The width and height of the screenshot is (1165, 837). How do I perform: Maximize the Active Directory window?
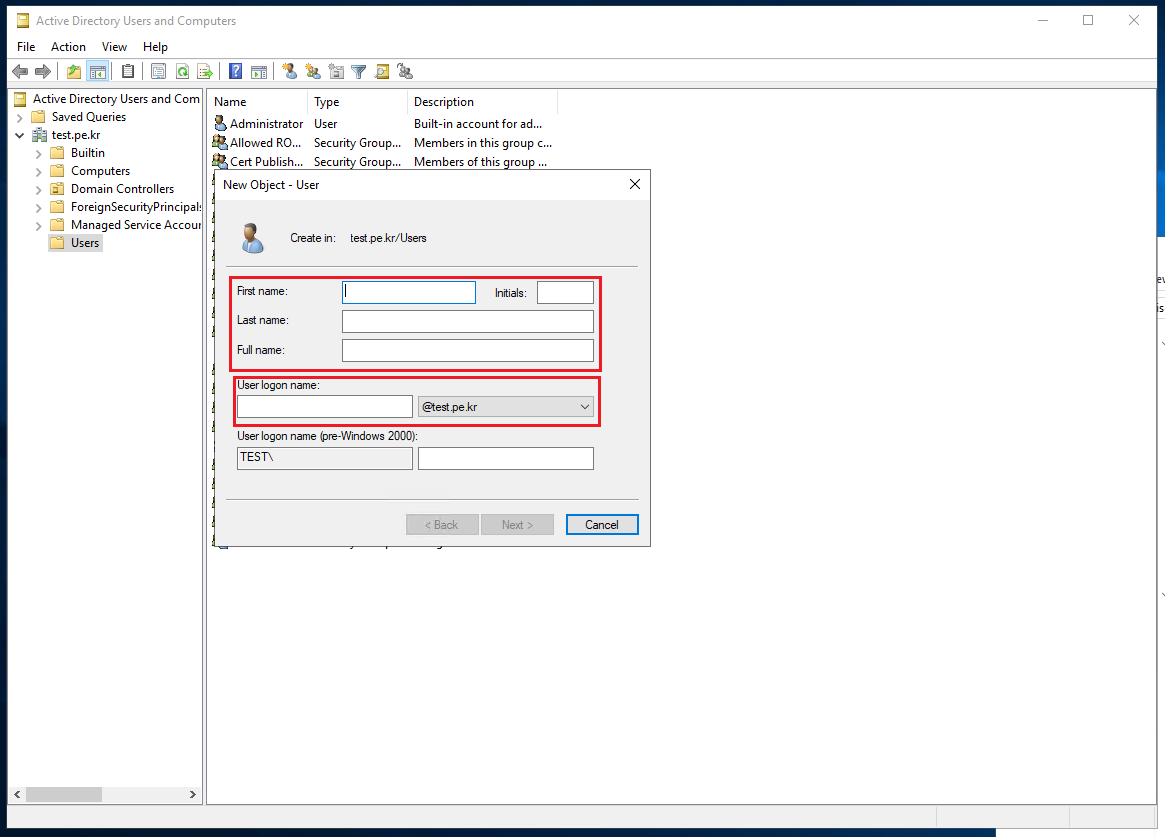tap(1088, 20)
